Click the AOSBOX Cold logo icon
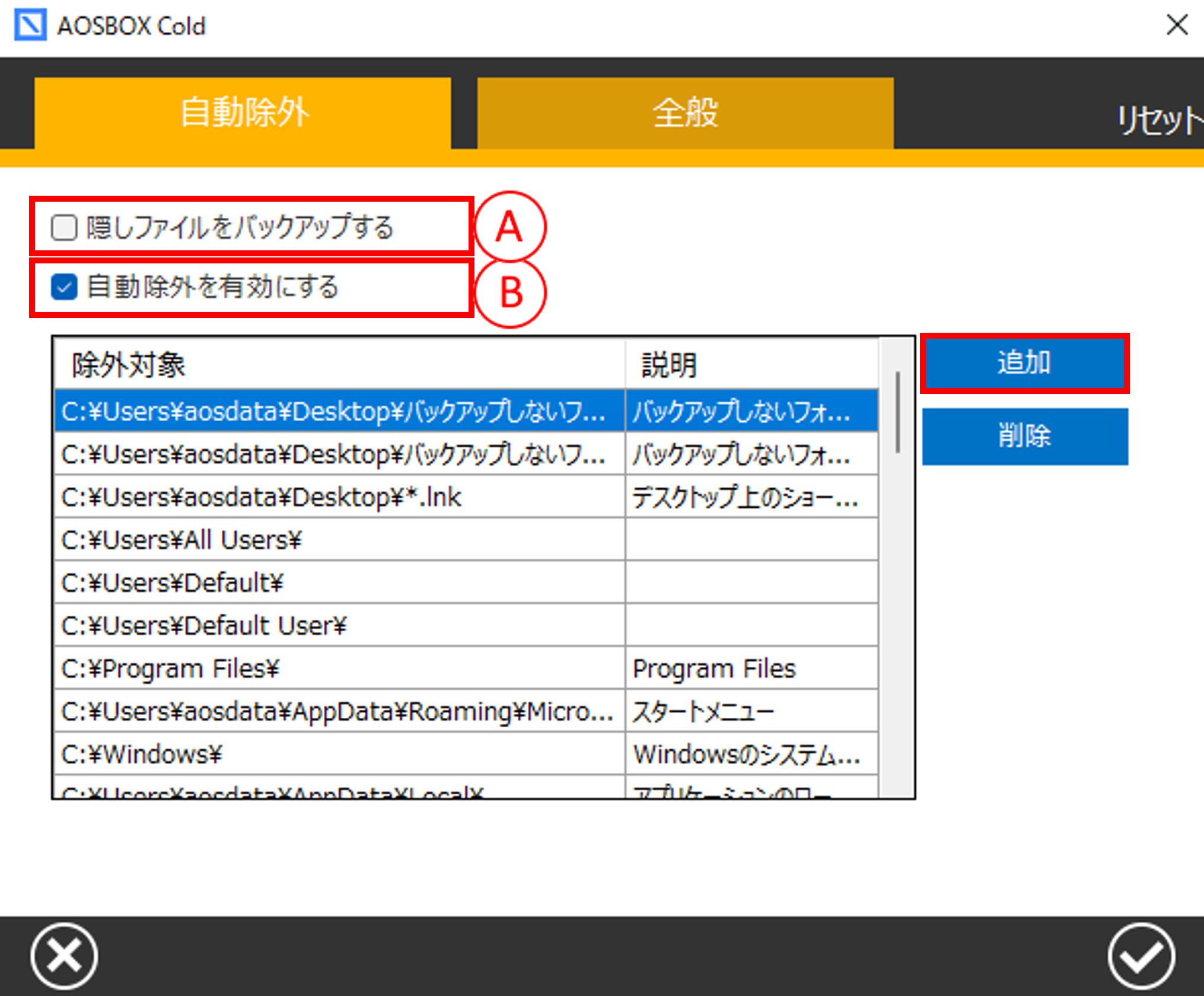Image resolution: width=1204 pixels, height=996 pixels. 30,26
